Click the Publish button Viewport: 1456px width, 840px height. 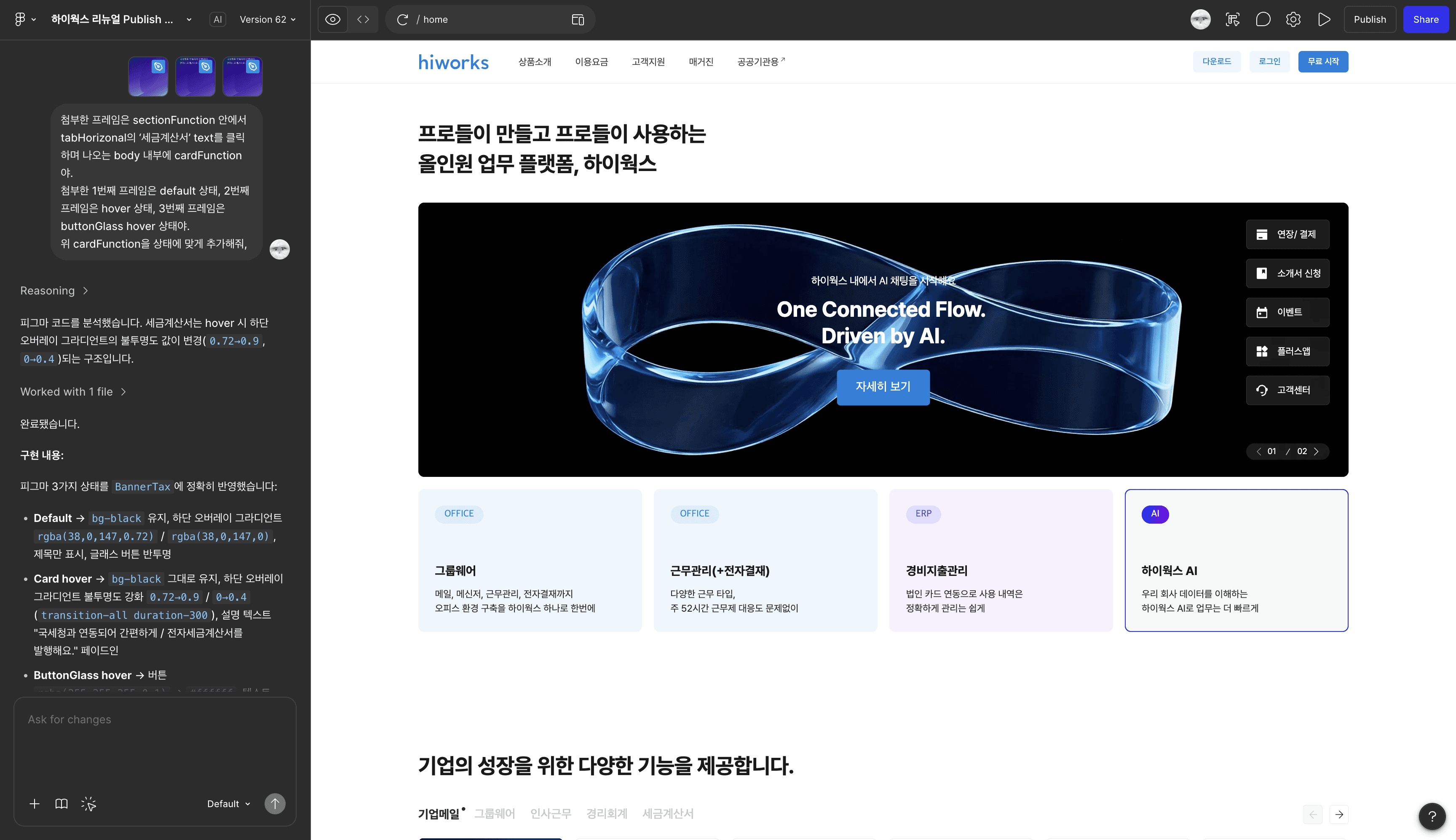tap(1370, 20)
